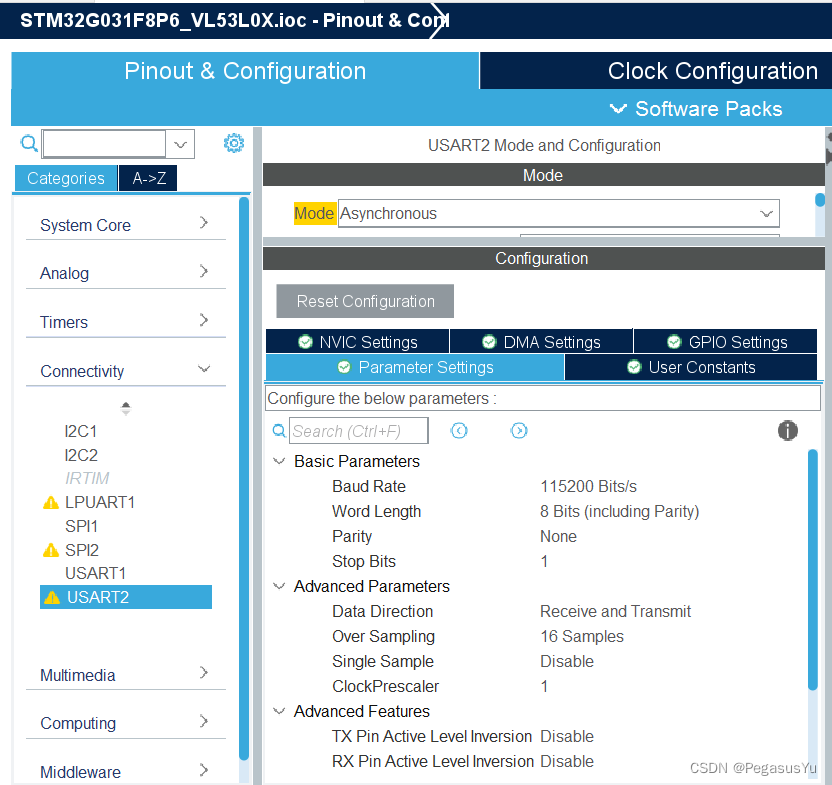This screenshot has height=785, width=832.
Task: Open the DMA Settings tab
Action: 541,342
